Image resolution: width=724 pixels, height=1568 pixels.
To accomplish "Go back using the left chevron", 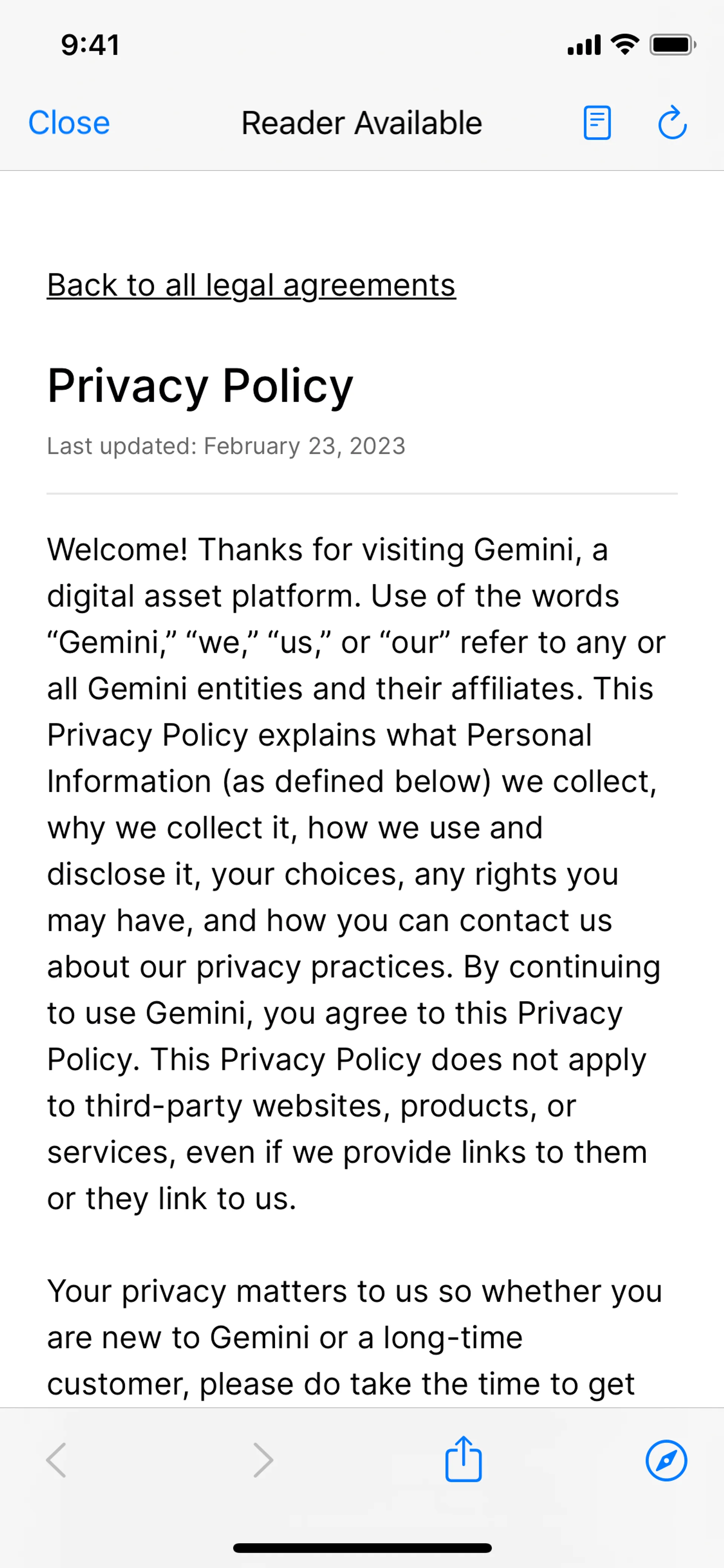I will click(57, 1460).
